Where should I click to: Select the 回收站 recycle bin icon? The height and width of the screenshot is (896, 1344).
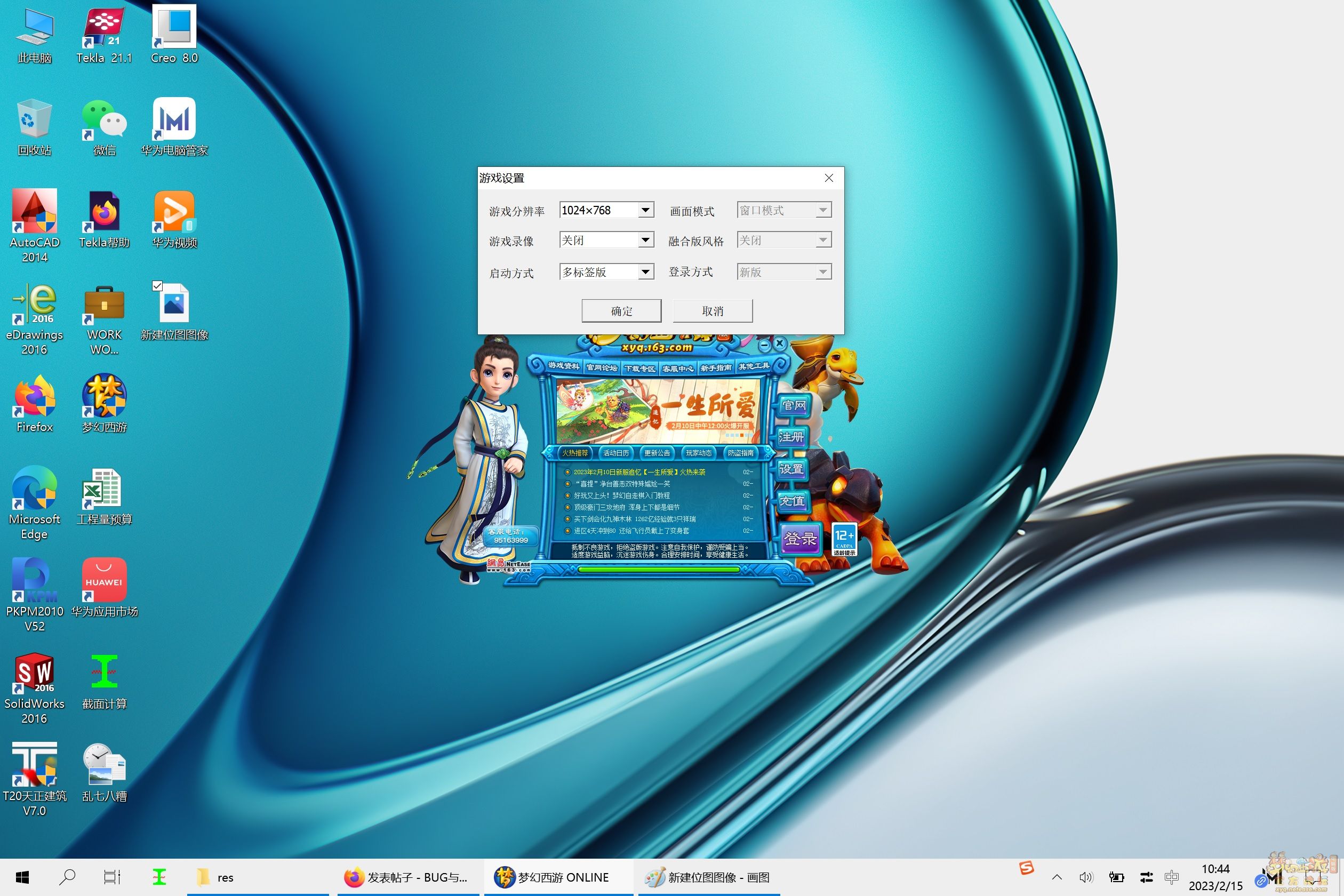point(34,127)
